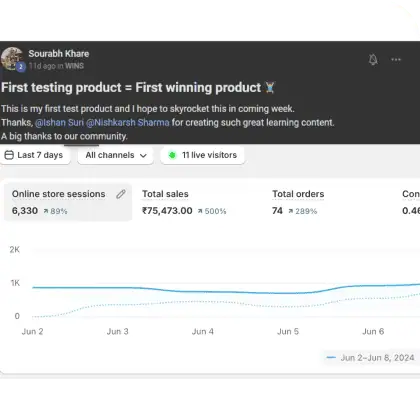The image size is (420, 420).
Task: Click the trophy emoji in post title
Action: tap(270, 88)
